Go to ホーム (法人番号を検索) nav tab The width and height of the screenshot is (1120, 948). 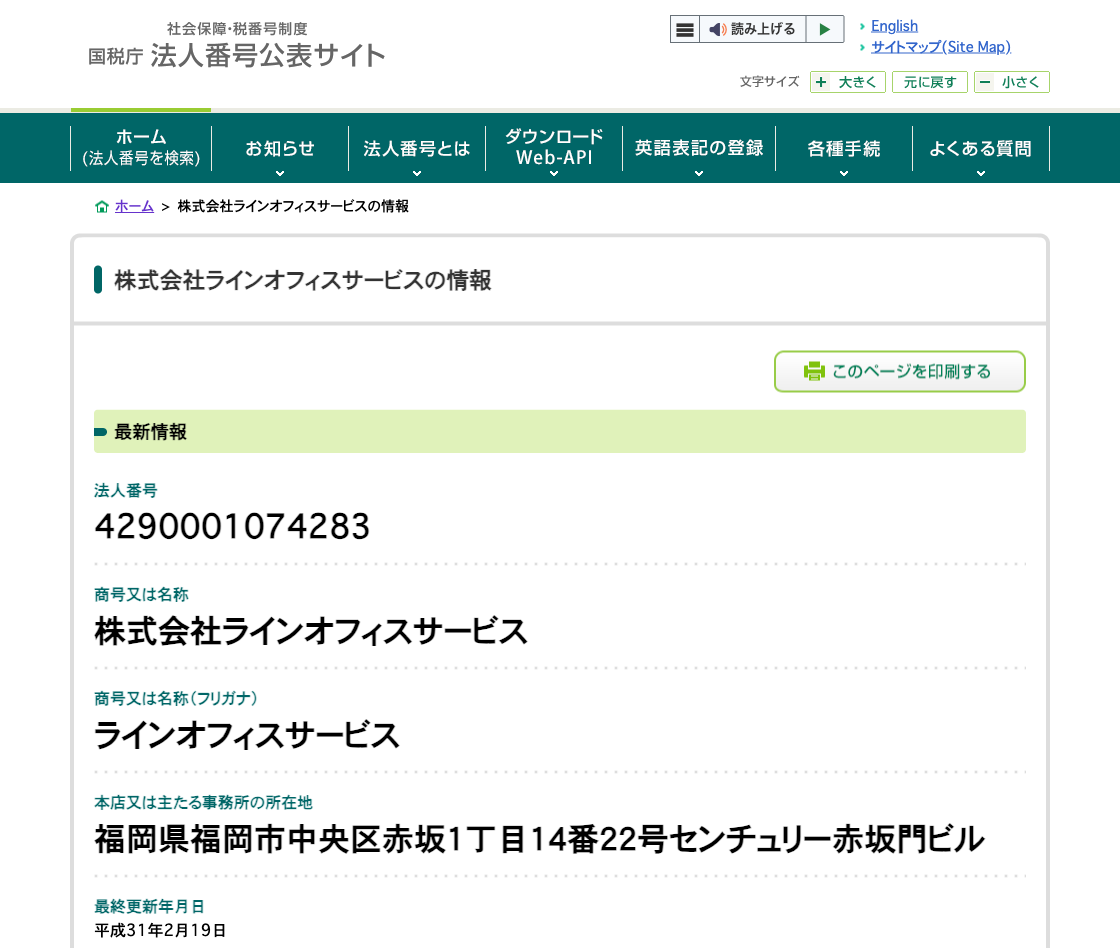tap(141, 148)
